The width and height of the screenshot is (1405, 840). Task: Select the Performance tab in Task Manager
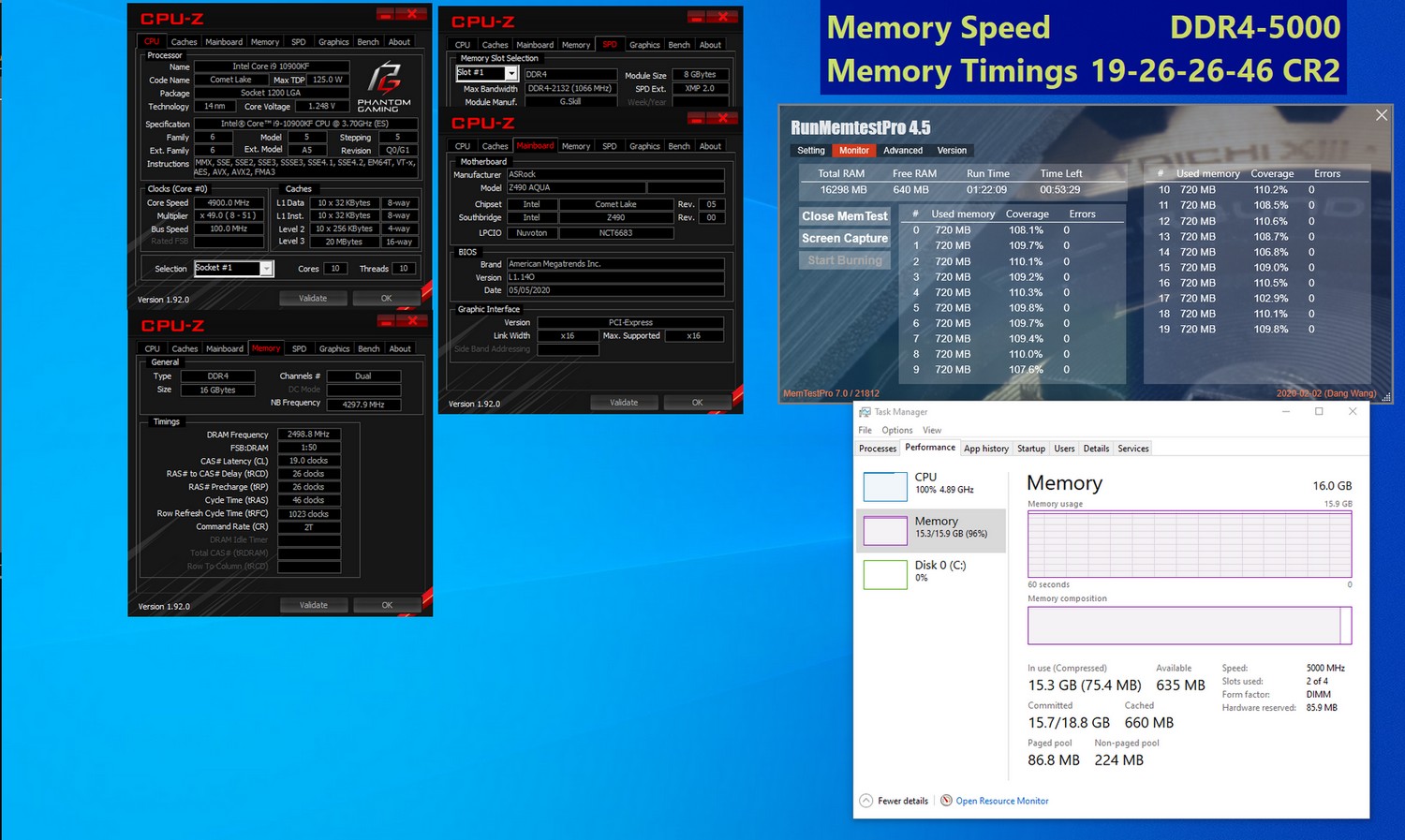930,448
